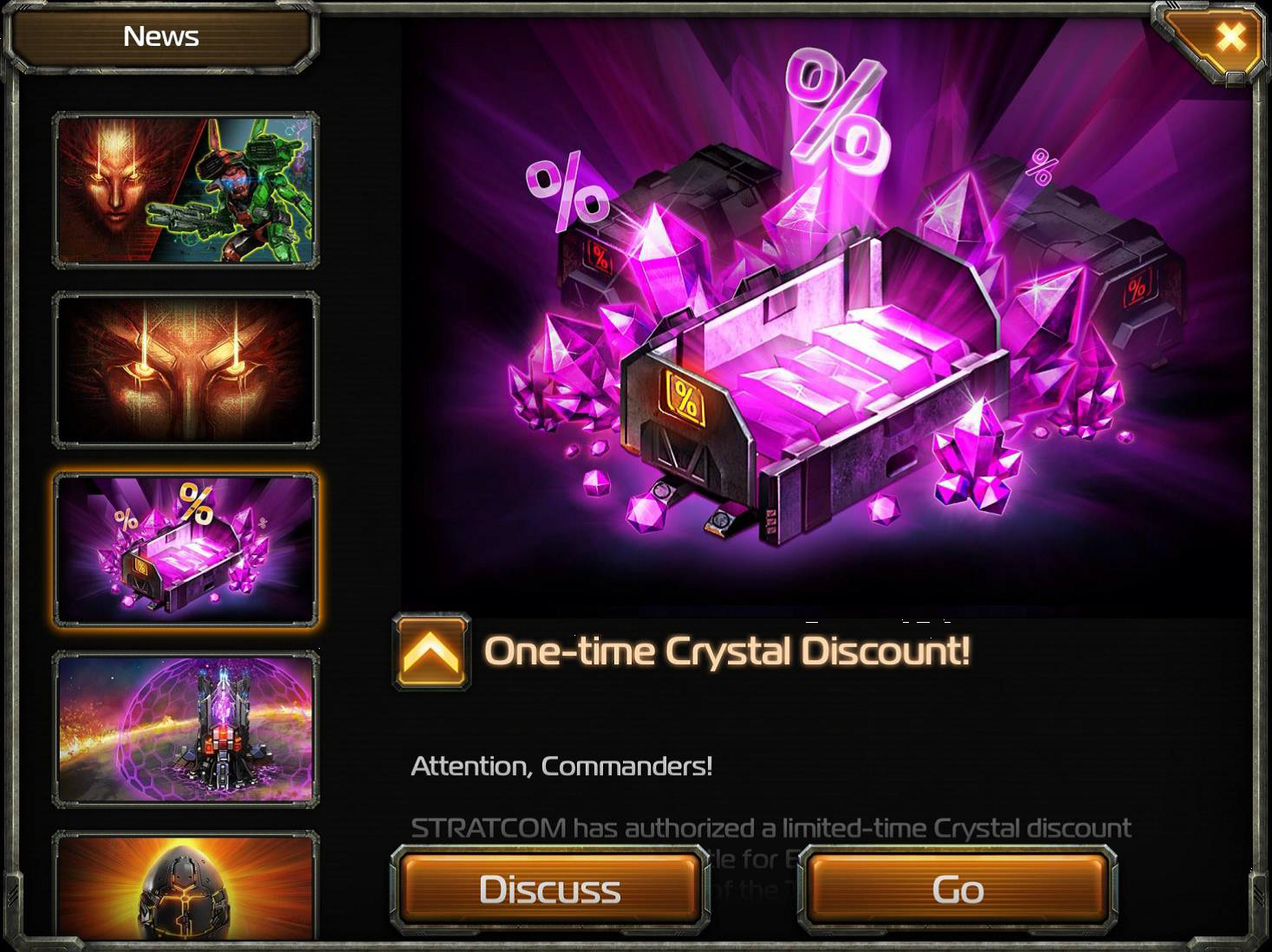Click the left floating percent sign in banner
The image size is (1272, 952).
pyautogui.click(x=568, y=191)
